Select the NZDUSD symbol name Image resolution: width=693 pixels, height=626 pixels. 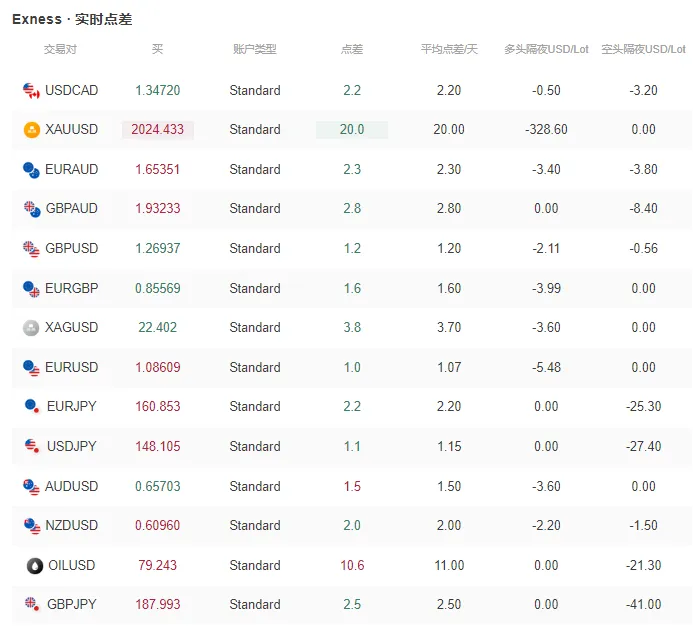72,525
